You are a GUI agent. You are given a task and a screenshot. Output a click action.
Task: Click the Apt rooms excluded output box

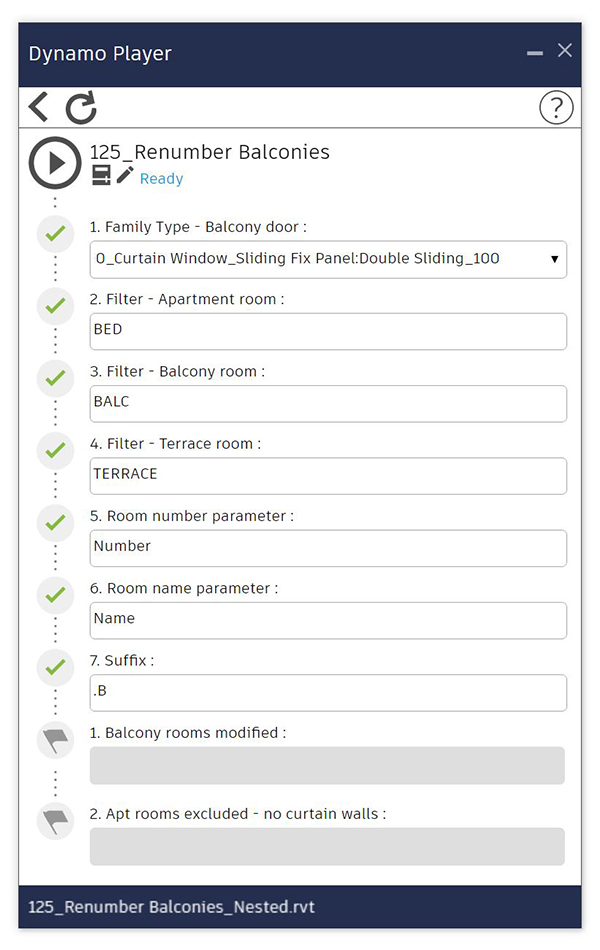point(327,846)
